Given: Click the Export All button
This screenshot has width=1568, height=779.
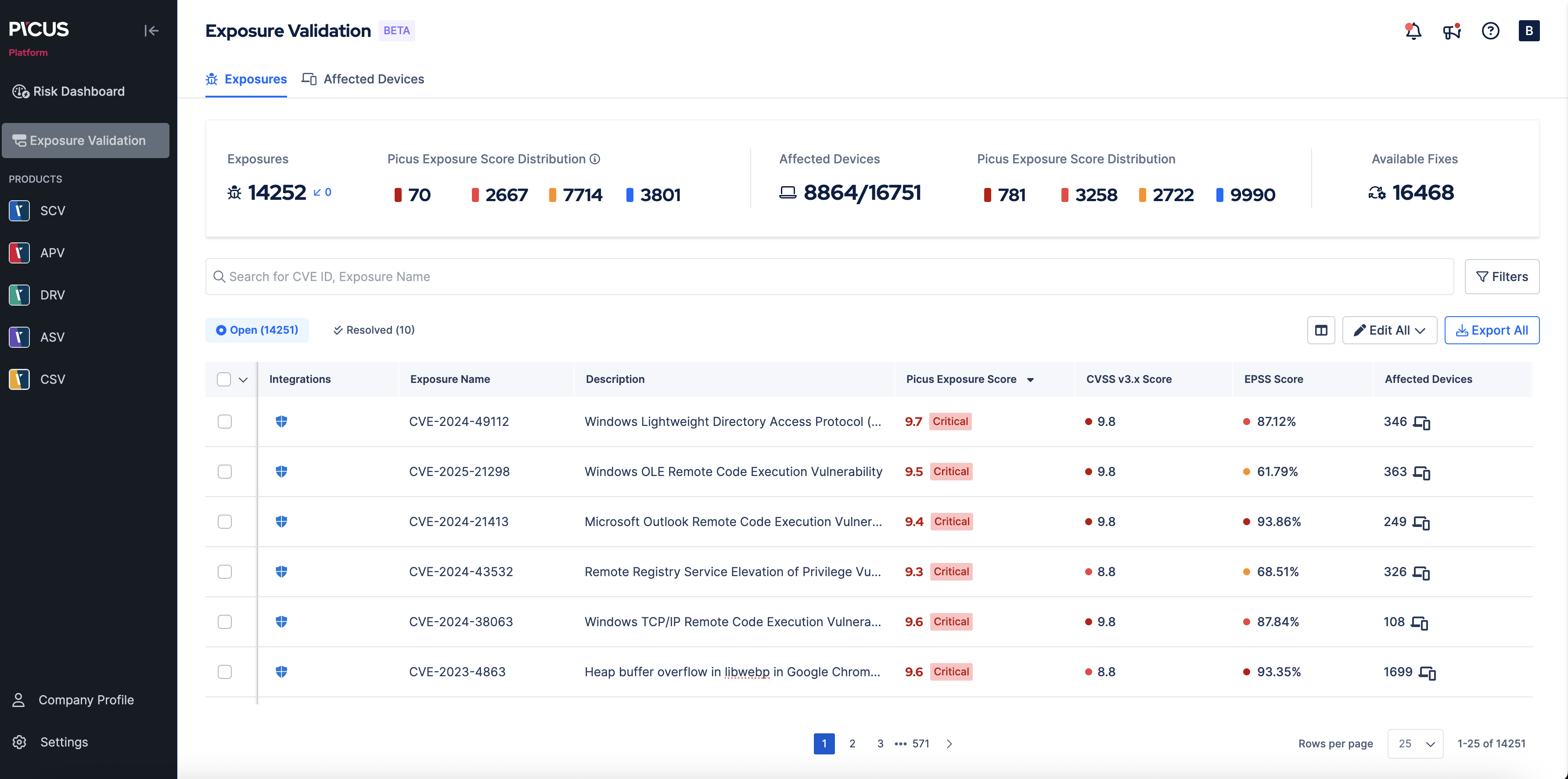Looking at the screenshot, I should (x=1491, y=330).
